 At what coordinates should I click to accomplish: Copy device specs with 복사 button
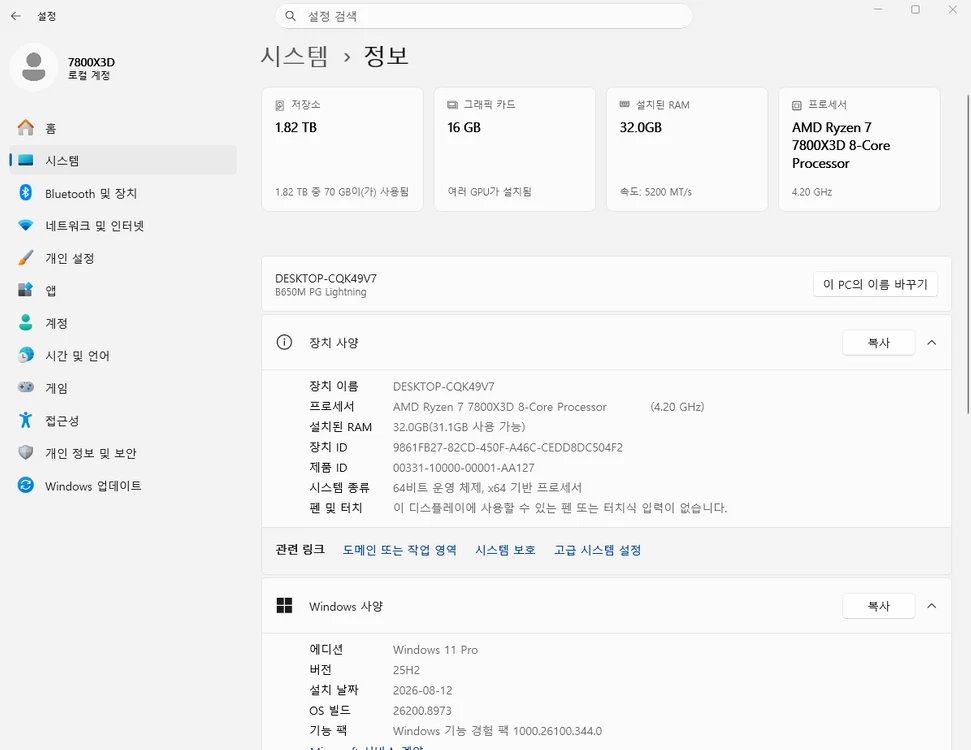(878, 342)
